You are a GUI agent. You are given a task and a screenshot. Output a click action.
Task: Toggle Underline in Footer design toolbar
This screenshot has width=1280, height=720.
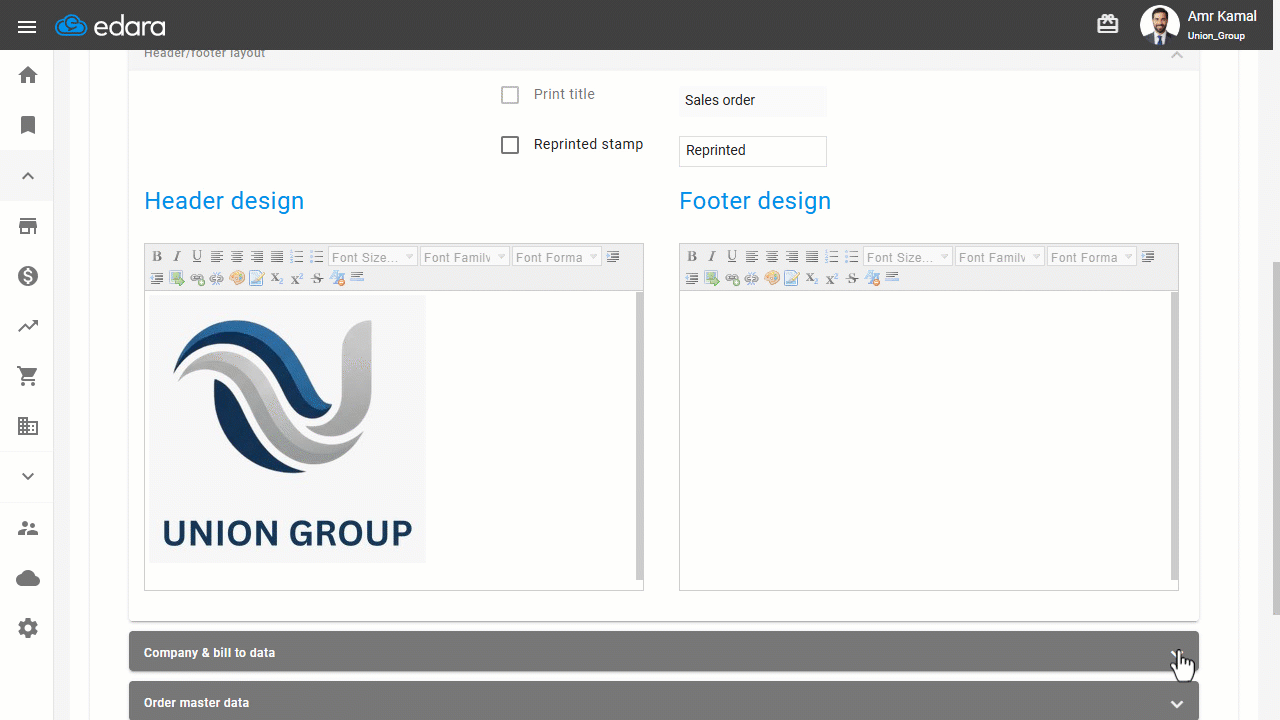click(732, 257)
